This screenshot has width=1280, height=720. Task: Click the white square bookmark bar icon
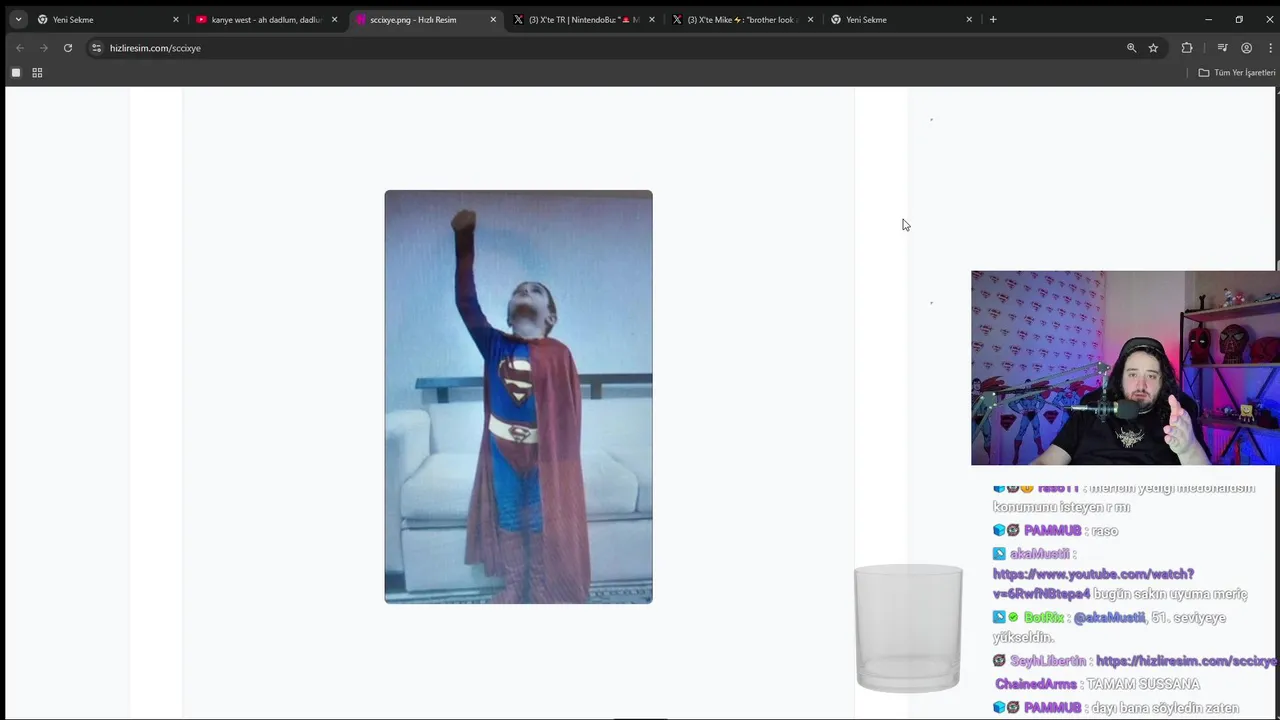pos(16,73)
